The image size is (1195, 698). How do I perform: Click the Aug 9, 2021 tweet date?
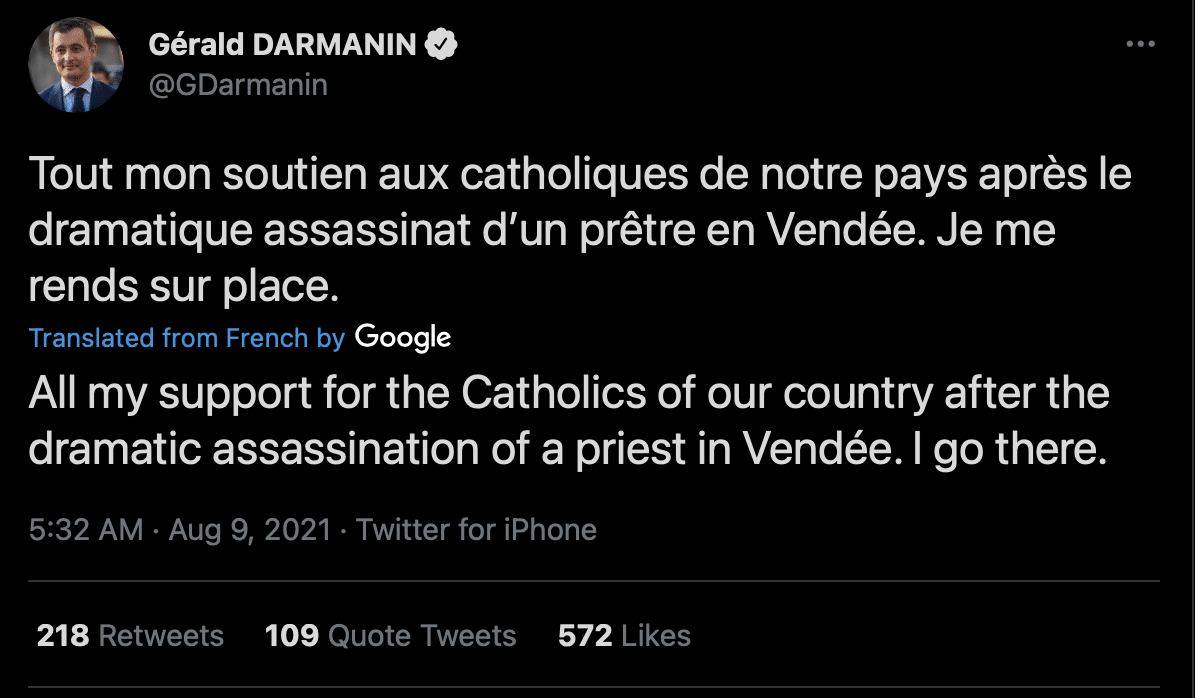pyautogui.click(x=249, y=529)
